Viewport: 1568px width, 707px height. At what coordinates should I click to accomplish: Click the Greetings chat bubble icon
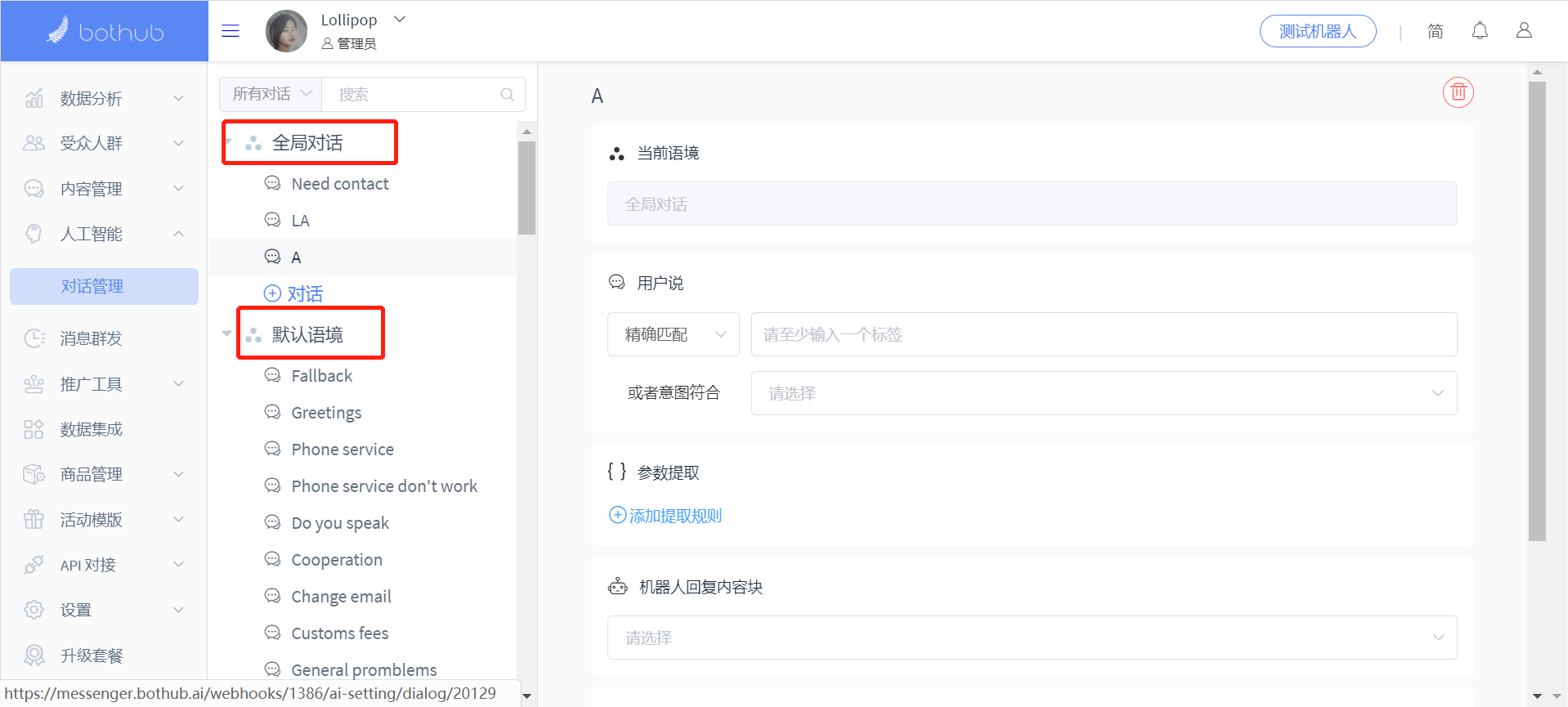(x=272, y=412)
